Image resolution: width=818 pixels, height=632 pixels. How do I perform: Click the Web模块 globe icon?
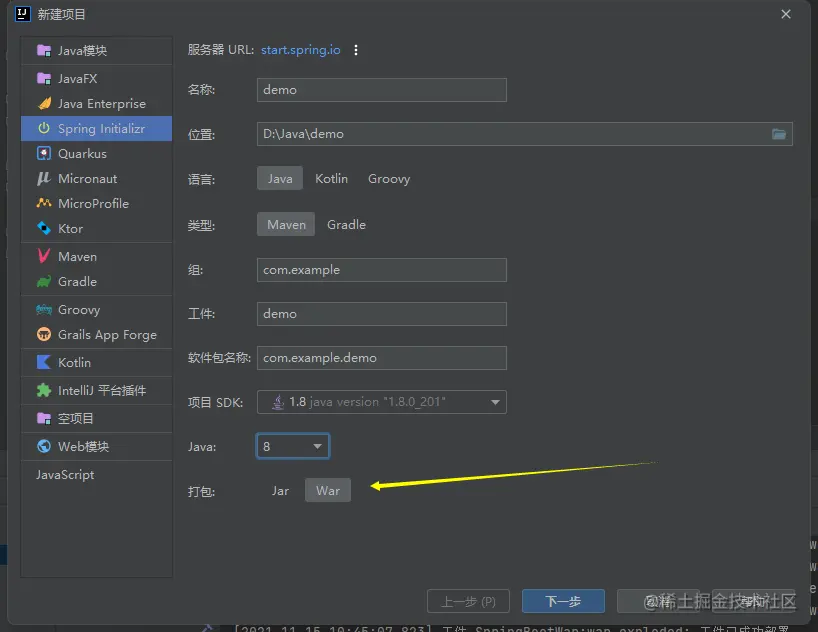pyautogui.click(x=44, y=446)
